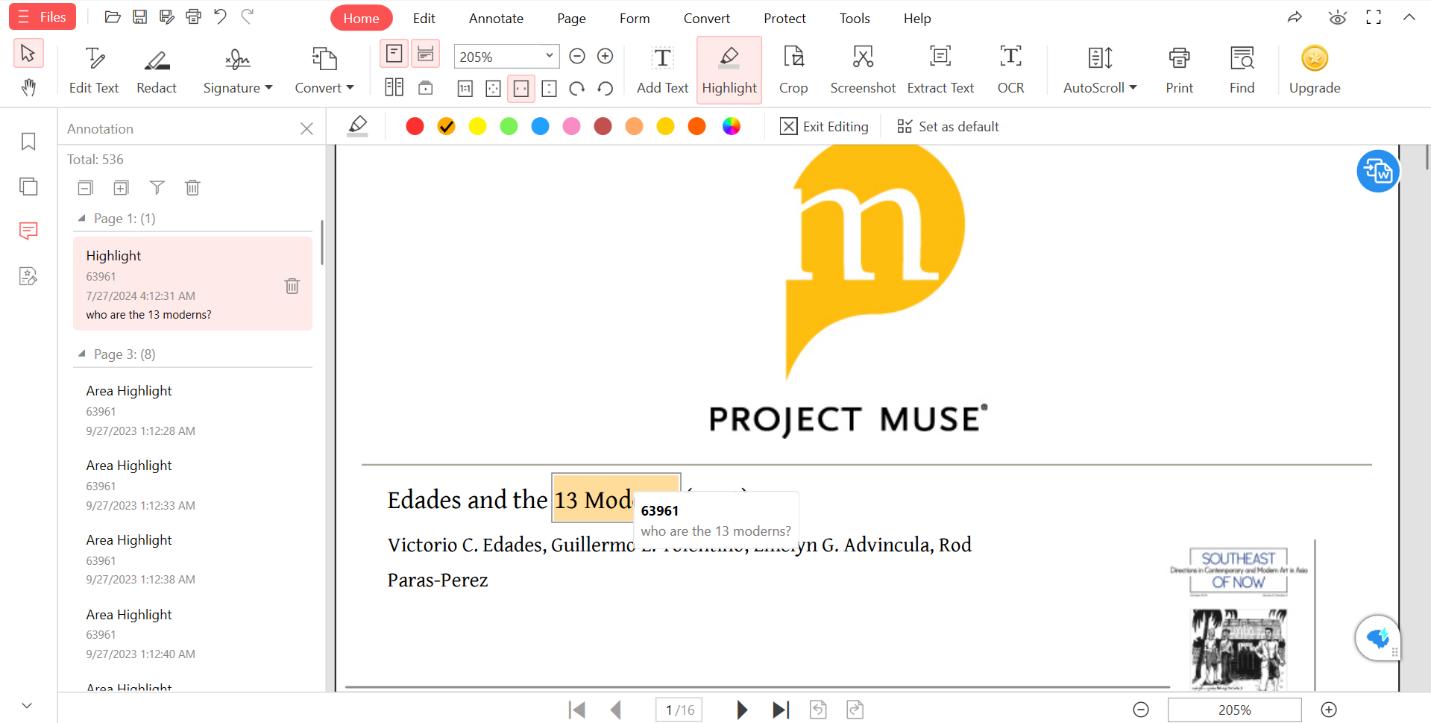
Task: Open the custom color wheel picker
Action: pos(731,126)
